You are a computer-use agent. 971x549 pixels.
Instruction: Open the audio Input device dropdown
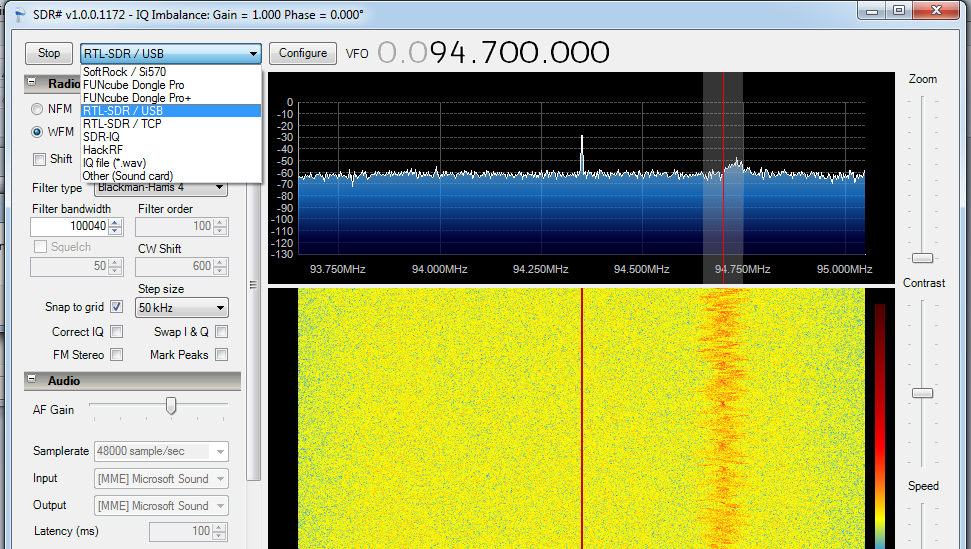tap(161, 479)
